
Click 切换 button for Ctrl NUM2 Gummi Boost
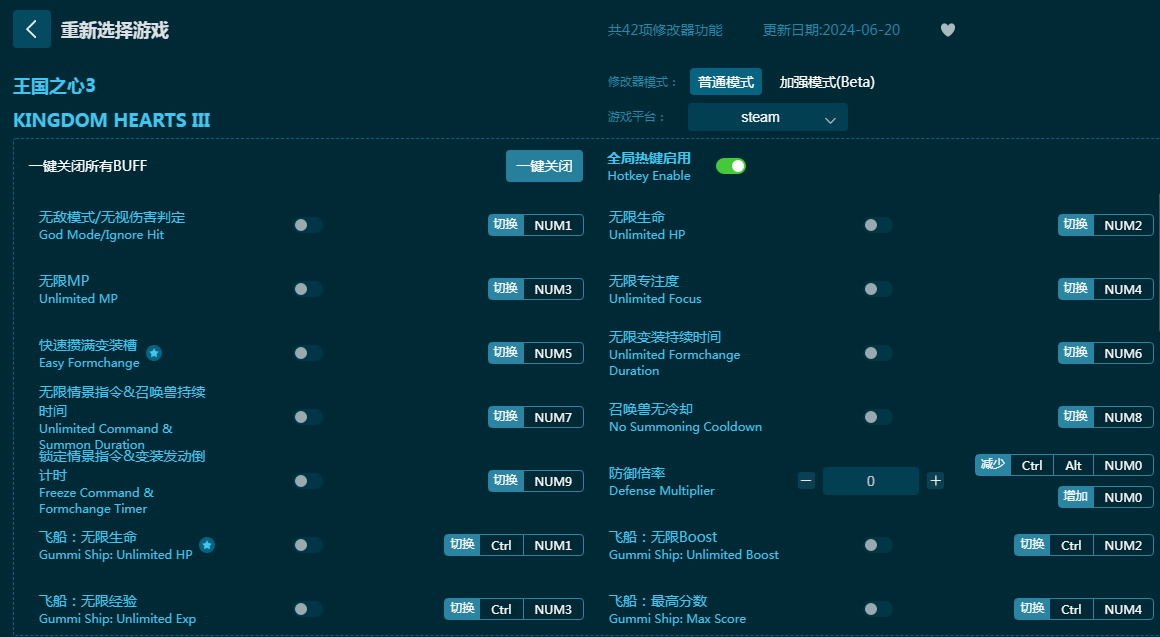coord(1032,545)
